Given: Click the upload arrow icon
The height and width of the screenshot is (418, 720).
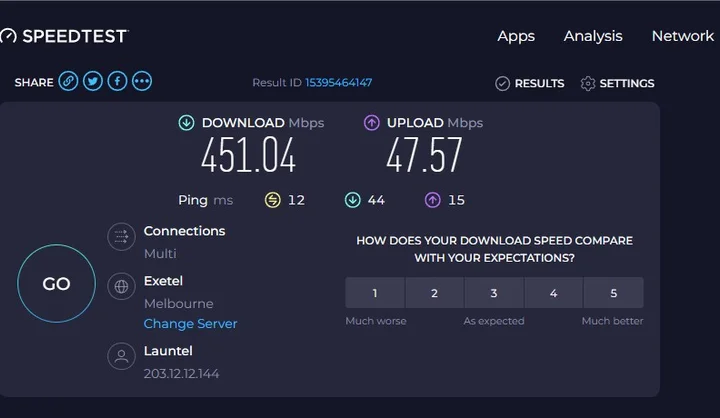Looking at the screenshot, I should (371, 123).
